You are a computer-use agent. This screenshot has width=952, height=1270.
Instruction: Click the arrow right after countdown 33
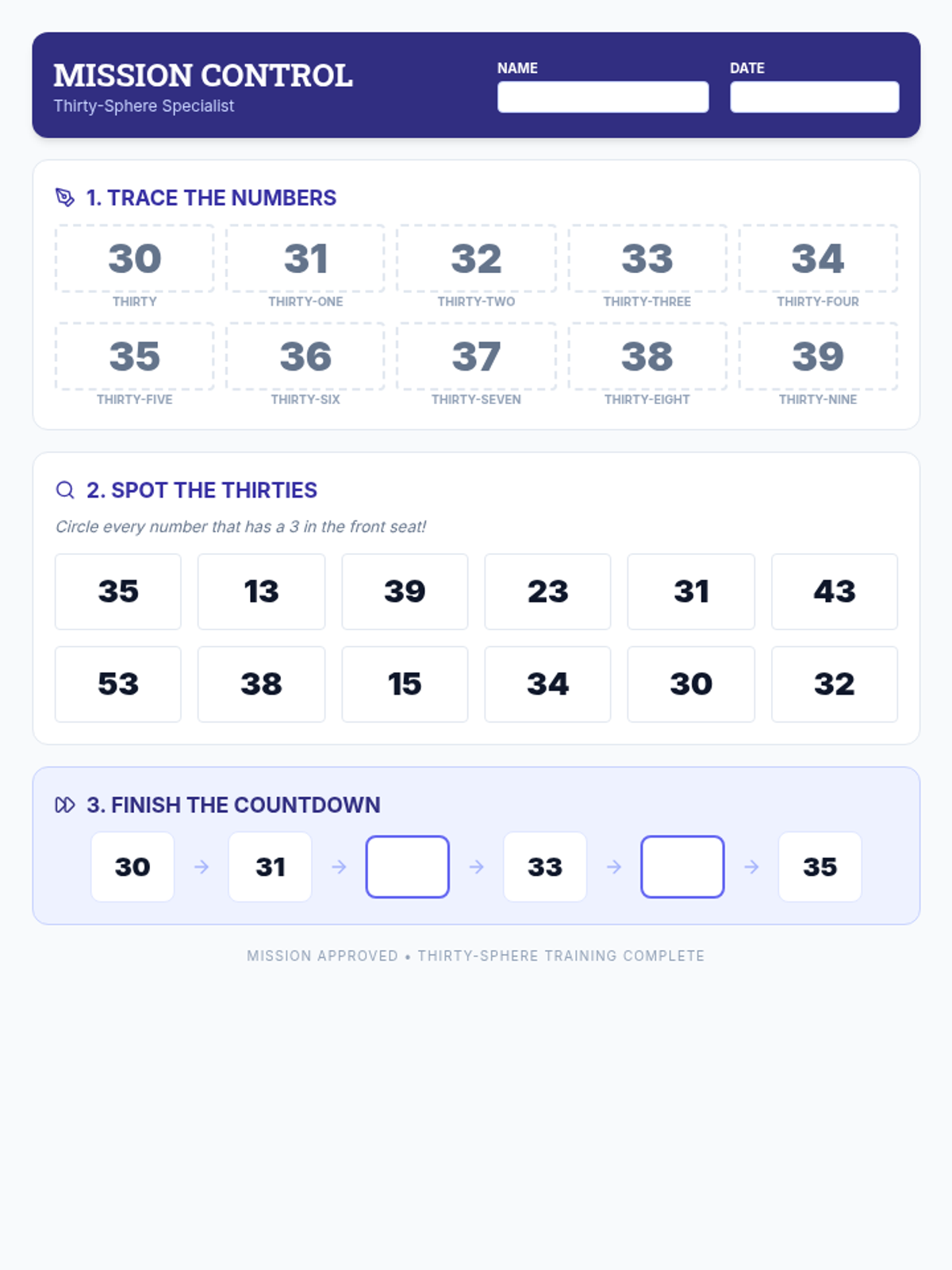614,867
